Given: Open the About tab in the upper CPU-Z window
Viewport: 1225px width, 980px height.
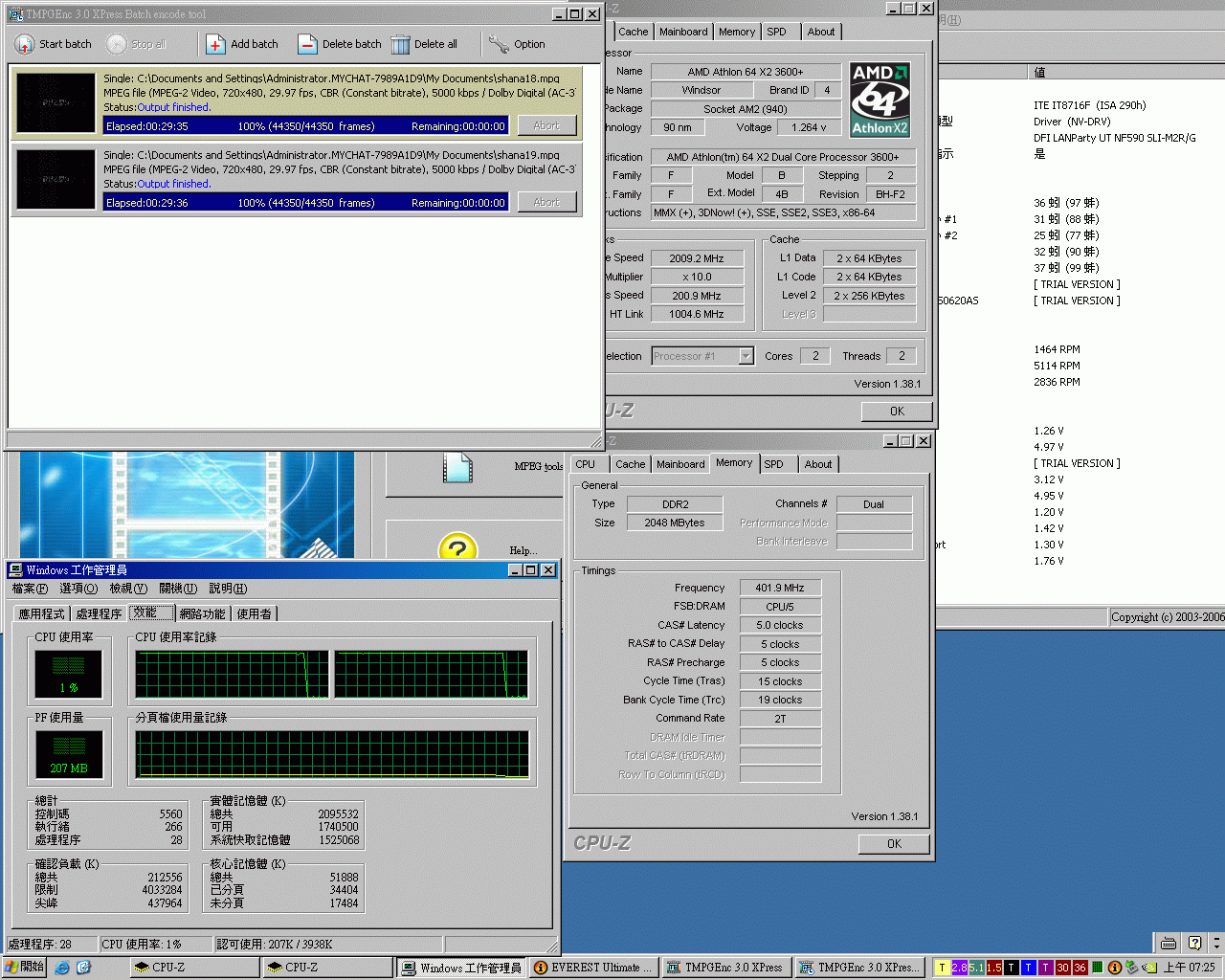Looking at the screenshot, I should (x=821, y=32).
